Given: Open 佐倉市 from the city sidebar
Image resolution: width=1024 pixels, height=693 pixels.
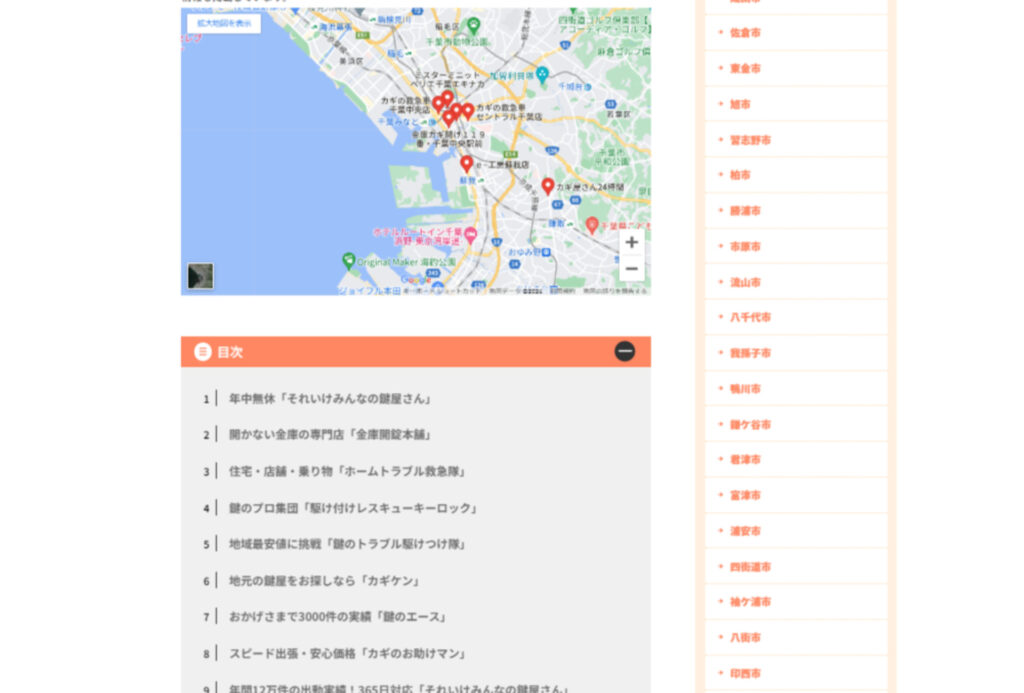Looking at the screenshot, I should click(745, 32).
